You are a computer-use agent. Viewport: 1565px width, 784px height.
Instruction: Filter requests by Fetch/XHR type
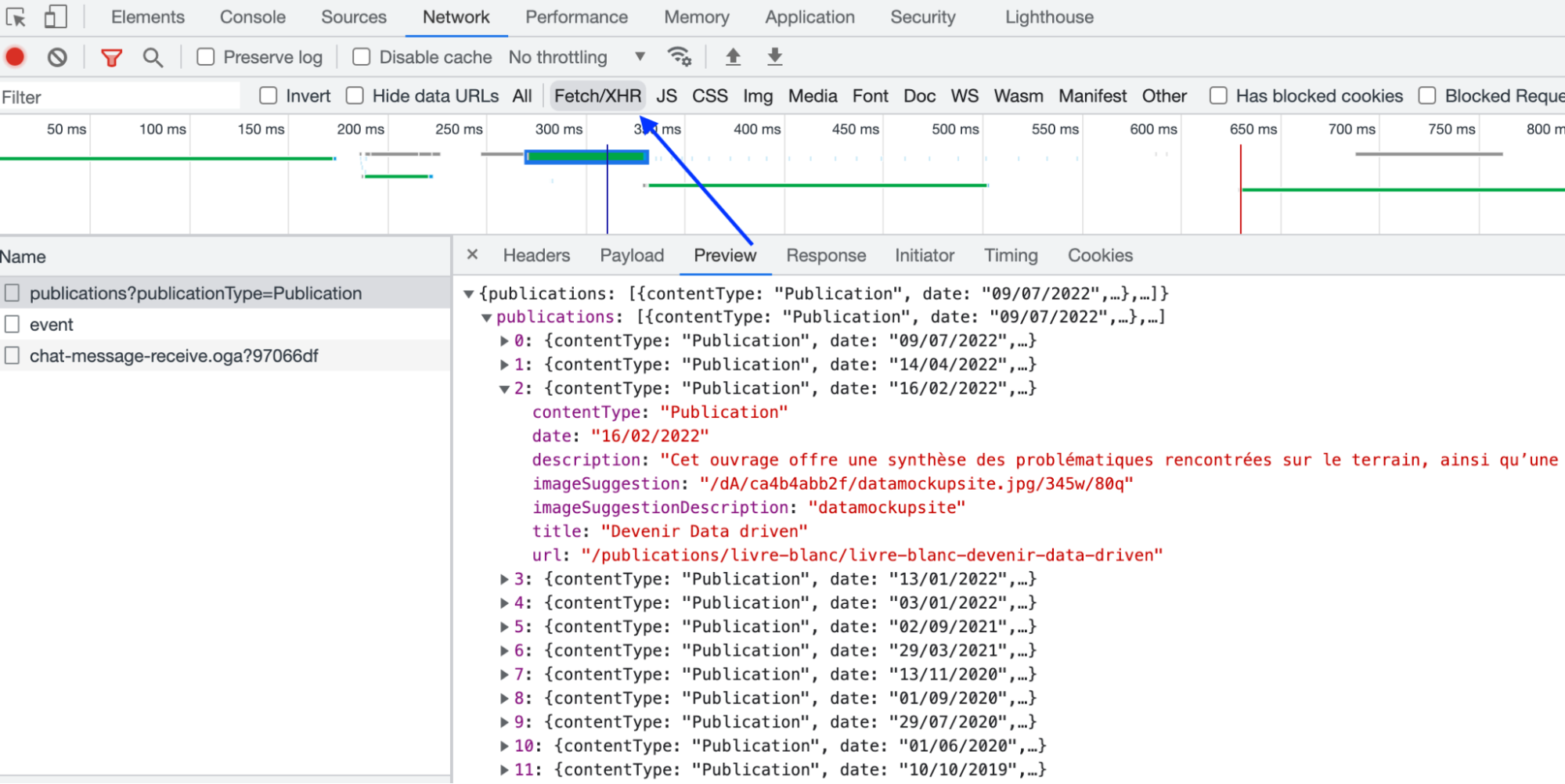(x=597, y=96)
